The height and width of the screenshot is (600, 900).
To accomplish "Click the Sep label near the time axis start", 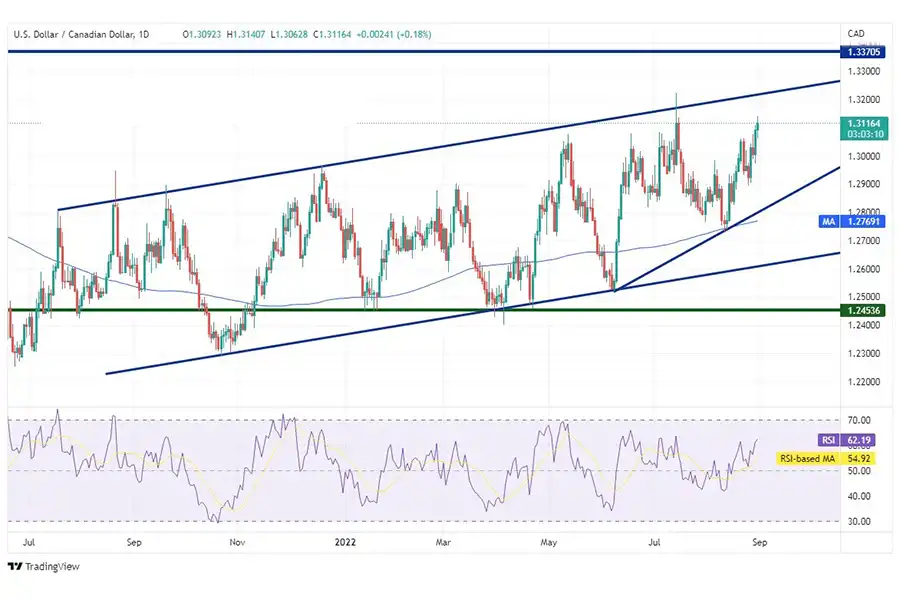I will (134, 542).
